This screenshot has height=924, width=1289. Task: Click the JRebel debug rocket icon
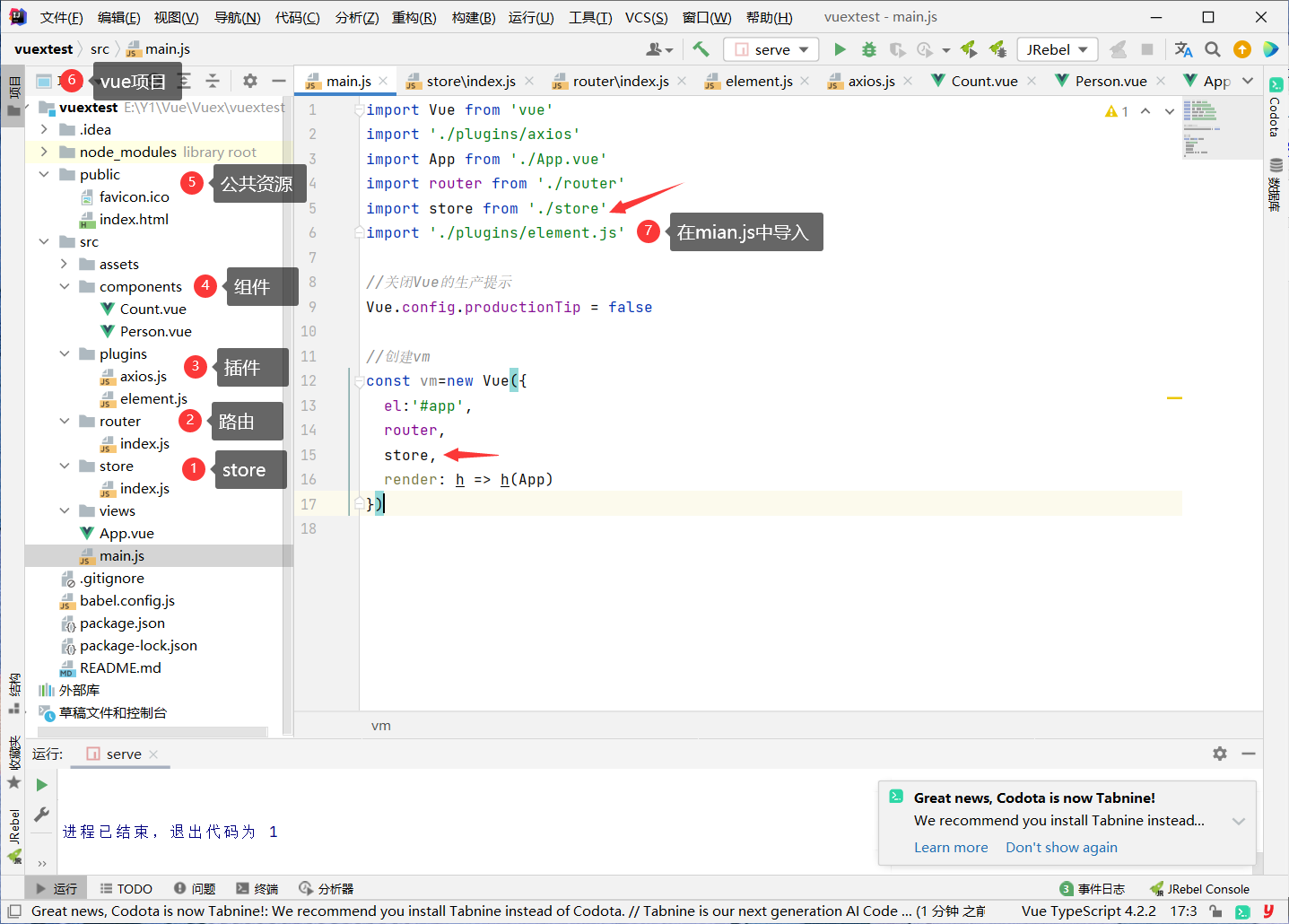[x=997, y=49]
